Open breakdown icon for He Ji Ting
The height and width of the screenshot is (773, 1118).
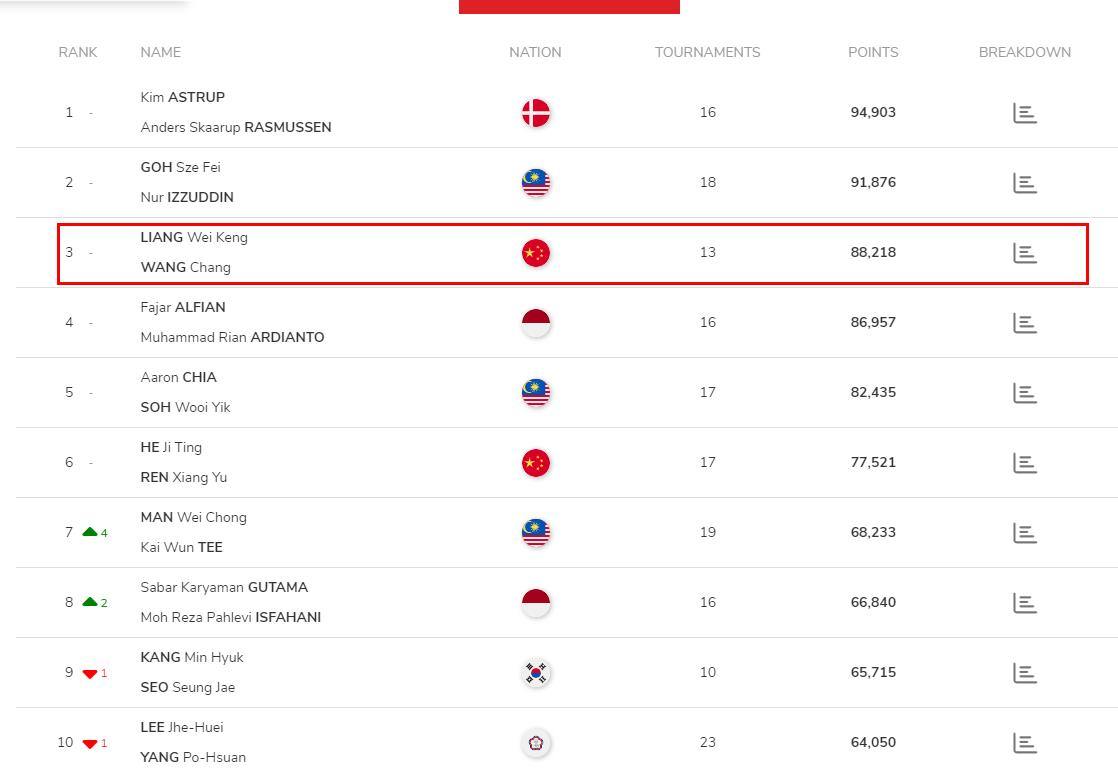[x=1025, y=462]
